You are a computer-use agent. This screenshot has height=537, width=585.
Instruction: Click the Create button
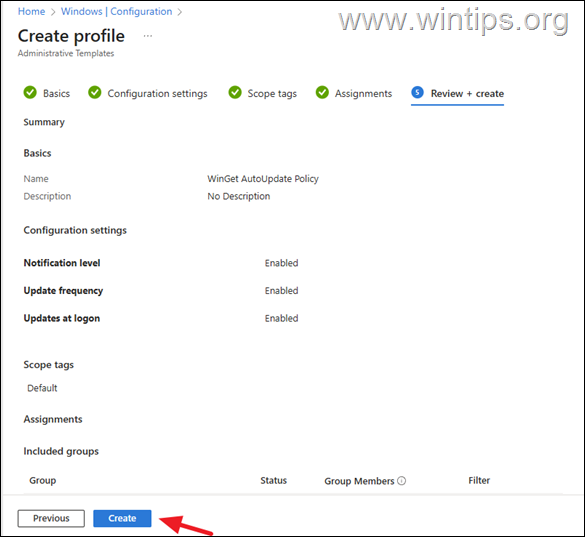[122, 518]
